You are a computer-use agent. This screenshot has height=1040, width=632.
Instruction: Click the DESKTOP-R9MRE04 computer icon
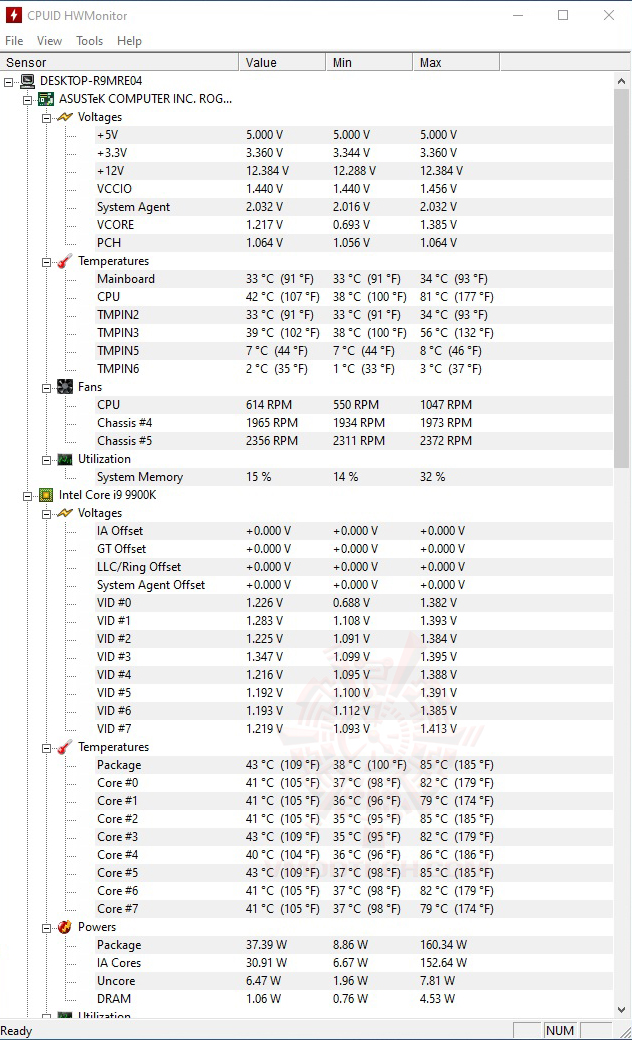27,81
